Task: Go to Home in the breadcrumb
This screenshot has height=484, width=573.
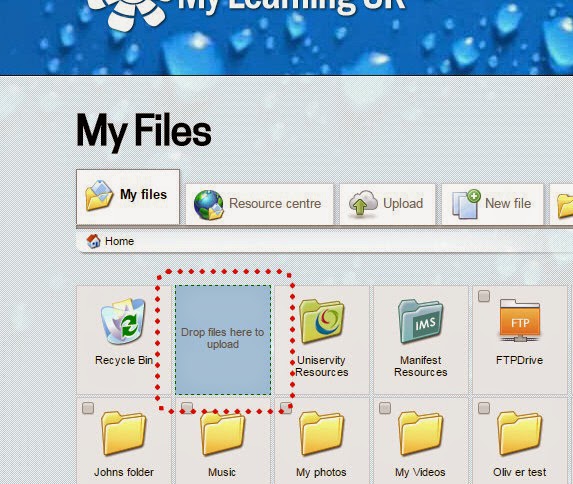Action: click(x=119, y=241)
